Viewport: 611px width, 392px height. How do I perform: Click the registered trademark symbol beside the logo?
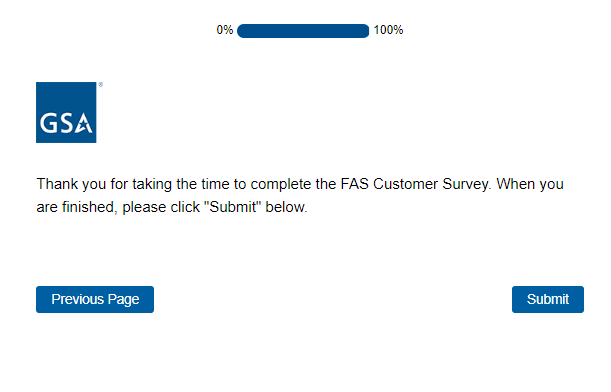(101, 85)
